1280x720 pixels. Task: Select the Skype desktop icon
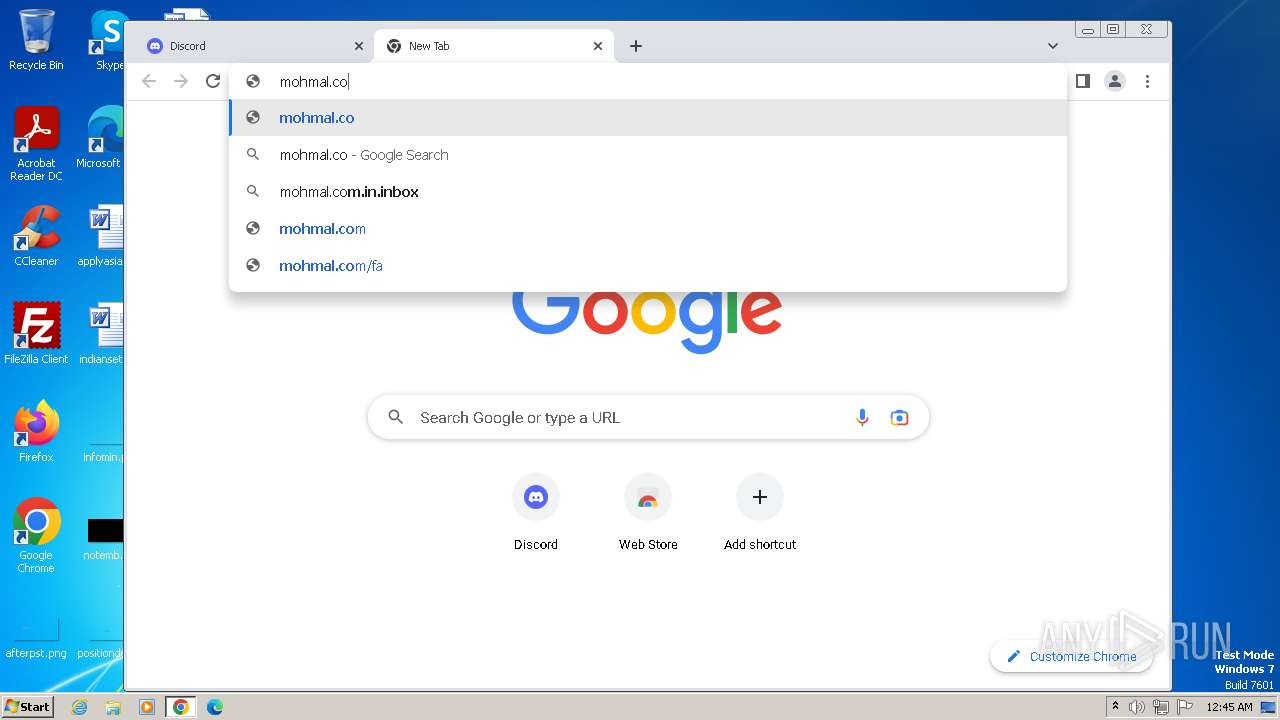point(108,40)
